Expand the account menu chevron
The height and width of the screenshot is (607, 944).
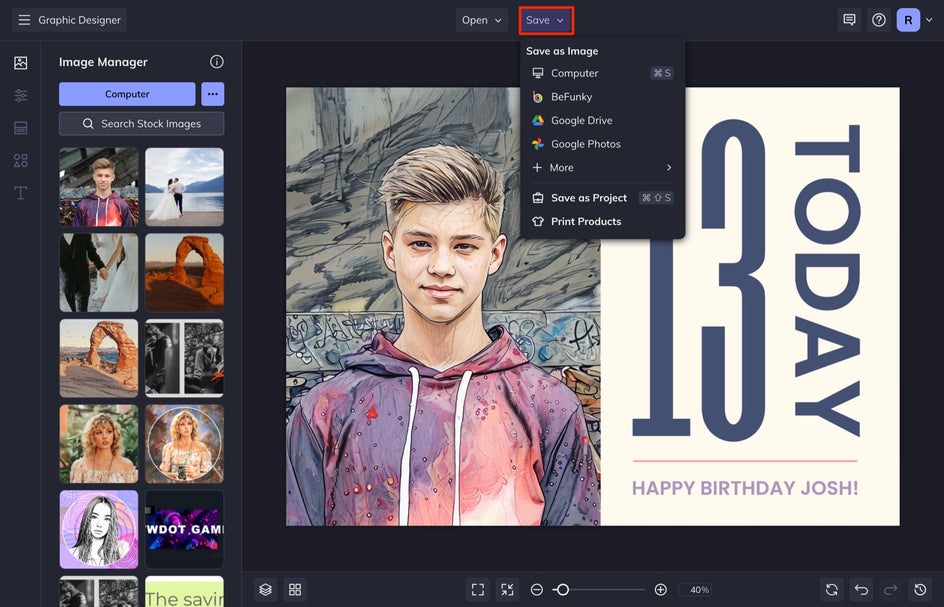[929, 20]
